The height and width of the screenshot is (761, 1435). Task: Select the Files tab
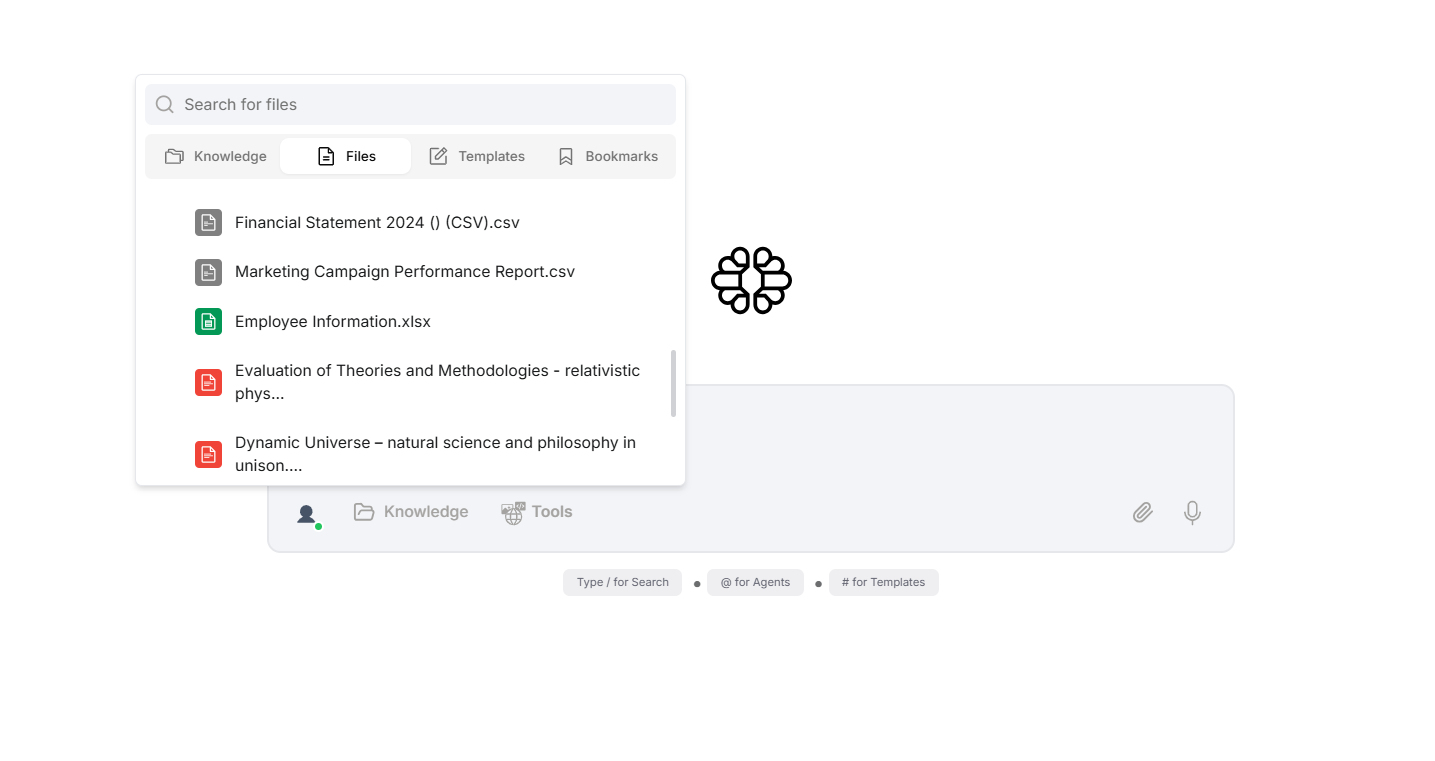(346, 156)
